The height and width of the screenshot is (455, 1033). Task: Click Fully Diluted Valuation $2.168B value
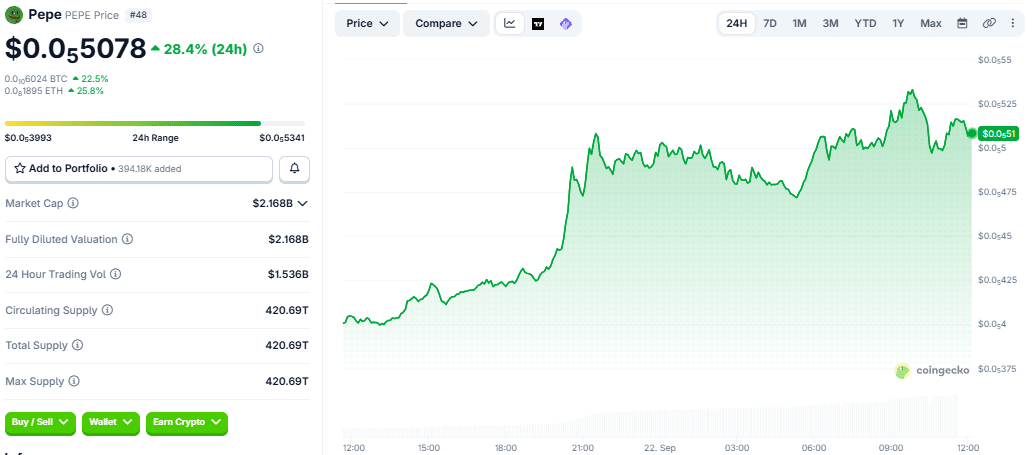click(x=288, y=239)
